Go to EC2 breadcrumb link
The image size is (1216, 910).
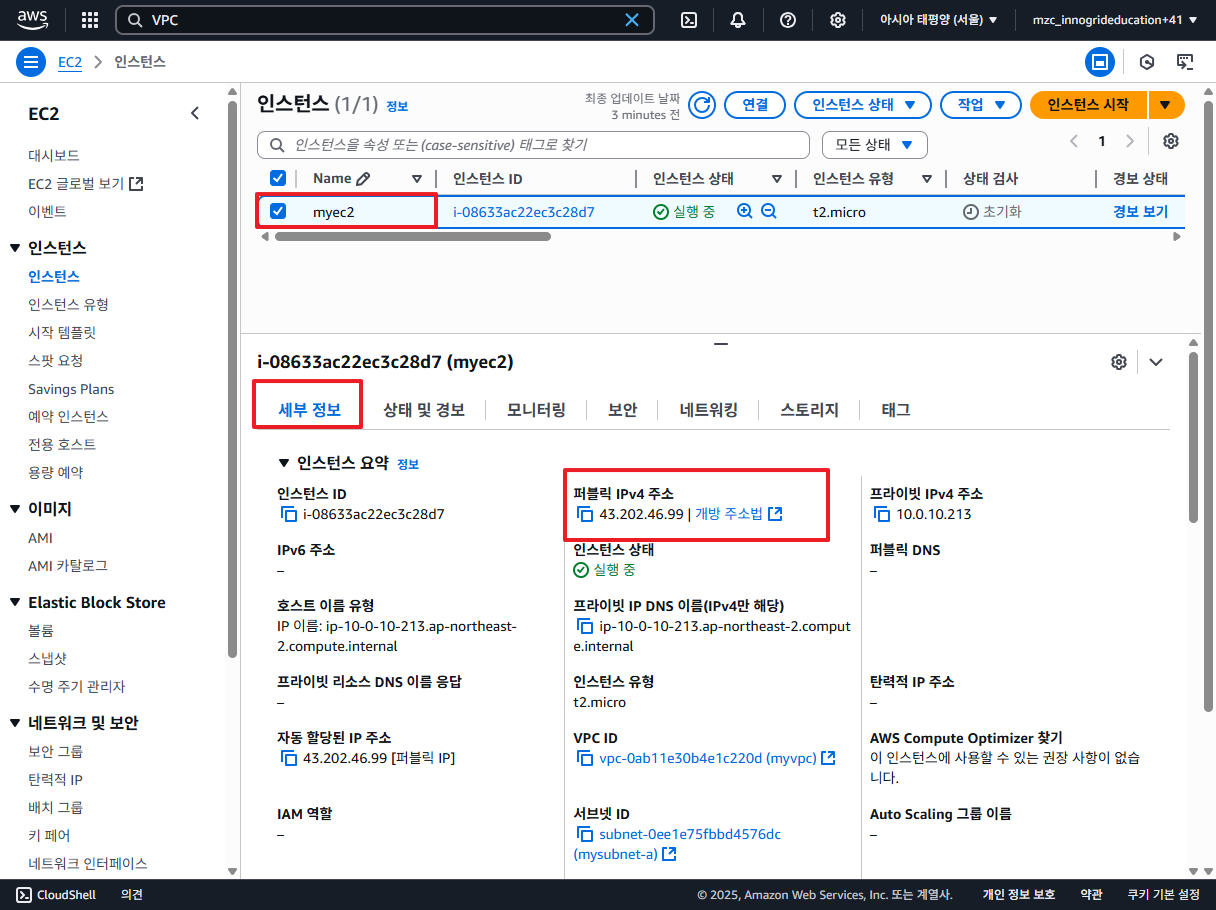[x=70, y=62]
